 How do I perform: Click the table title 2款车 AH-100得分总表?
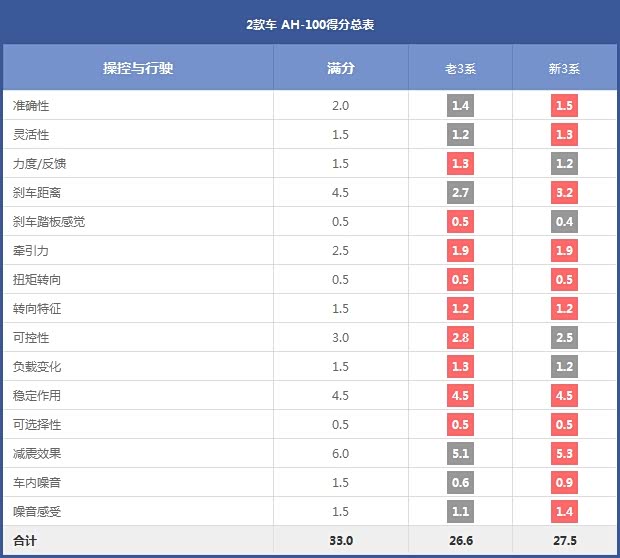click(x=310, y=23)
